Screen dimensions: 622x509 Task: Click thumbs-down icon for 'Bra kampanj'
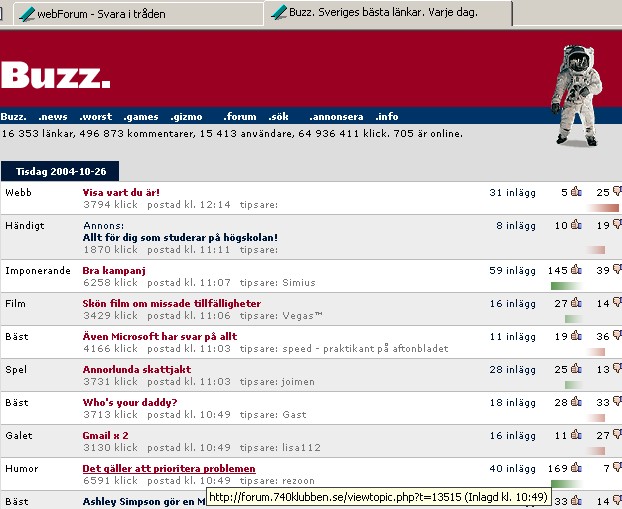617,270
